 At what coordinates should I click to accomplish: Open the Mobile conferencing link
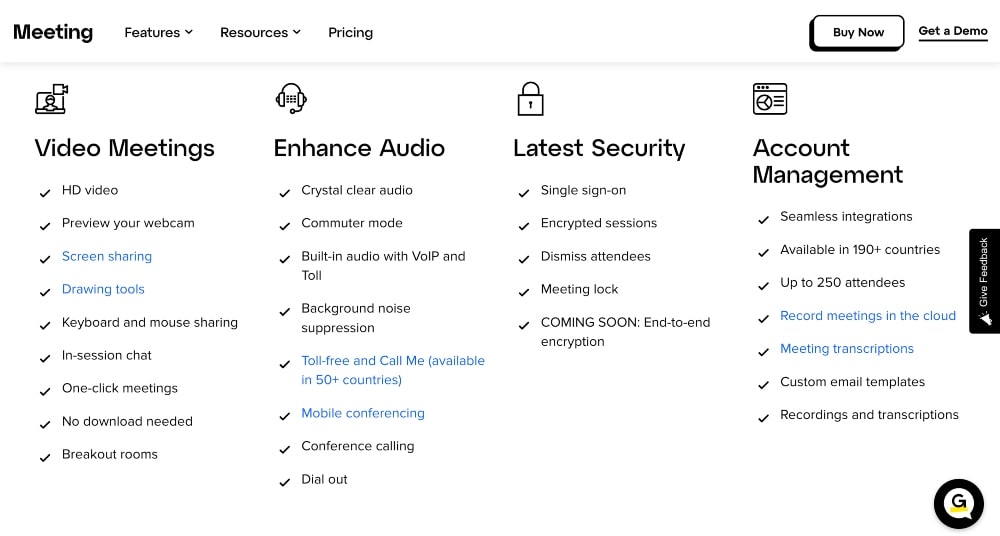point(363,413)
